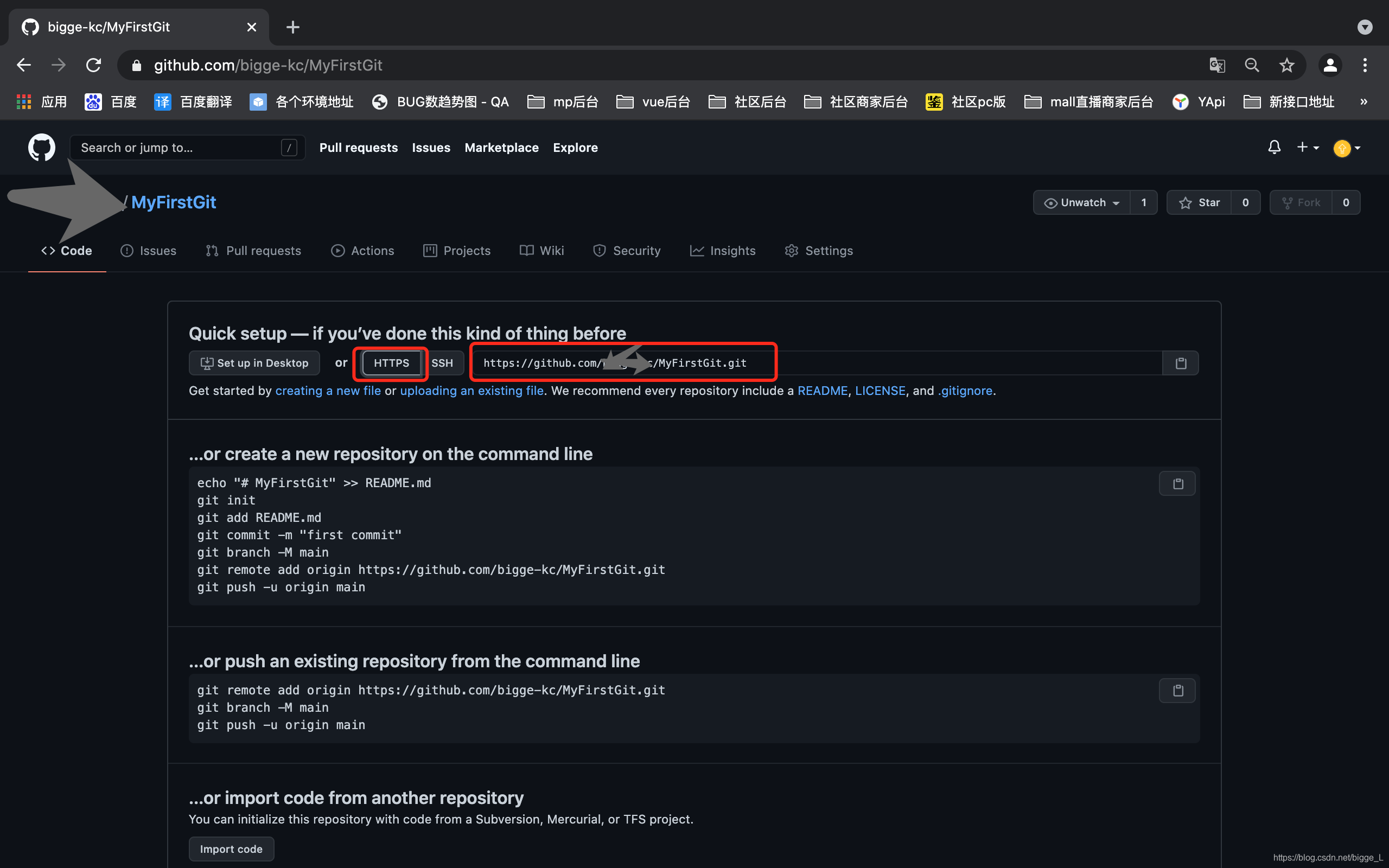Image resolution: width=1389 pixels, height=868 pixels.
Task: Follow the creating a new file link
Action: click(x=328, y=391)
